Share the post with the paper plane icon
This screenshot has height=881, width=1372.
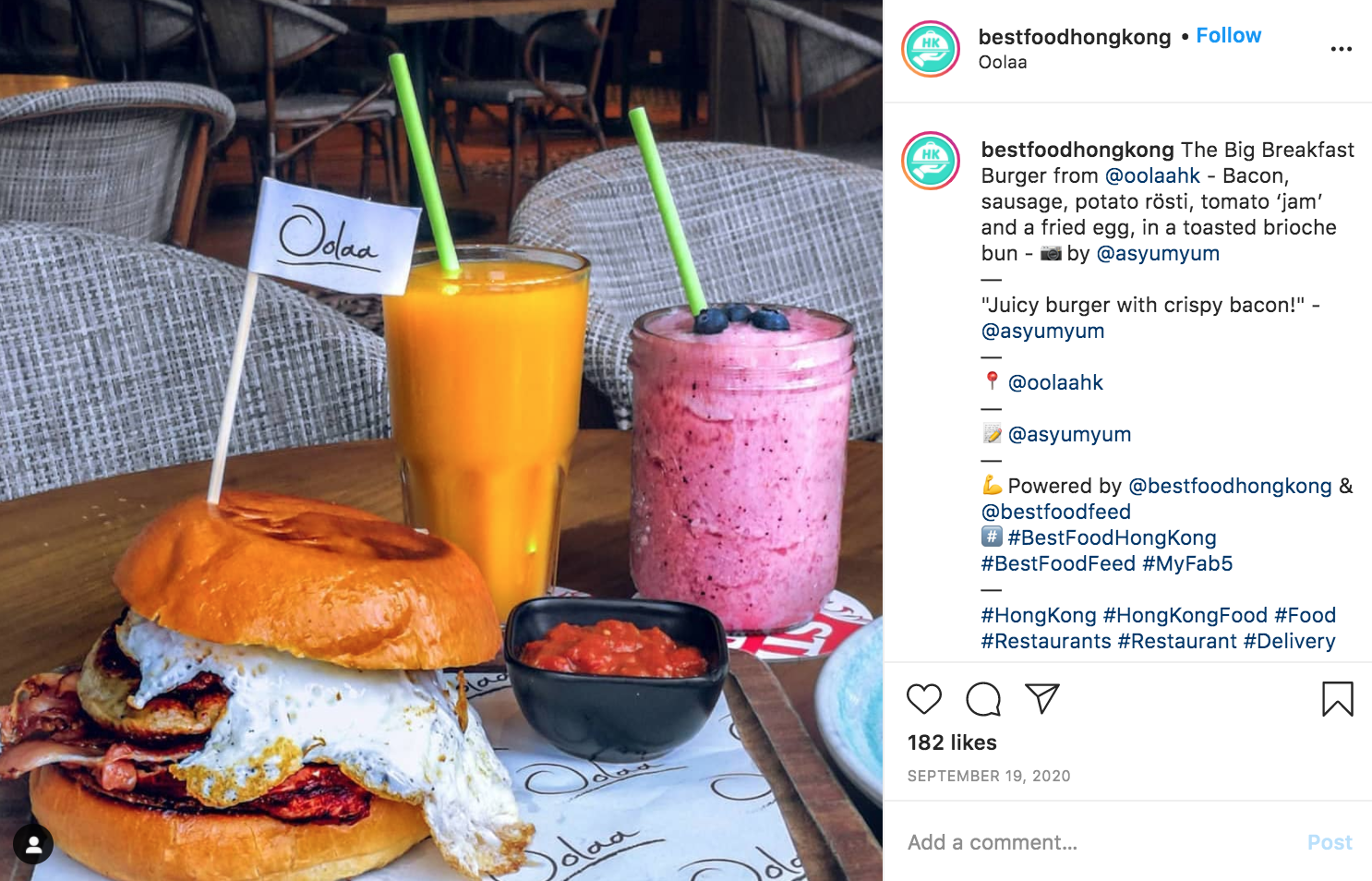tap(1042, 699)
